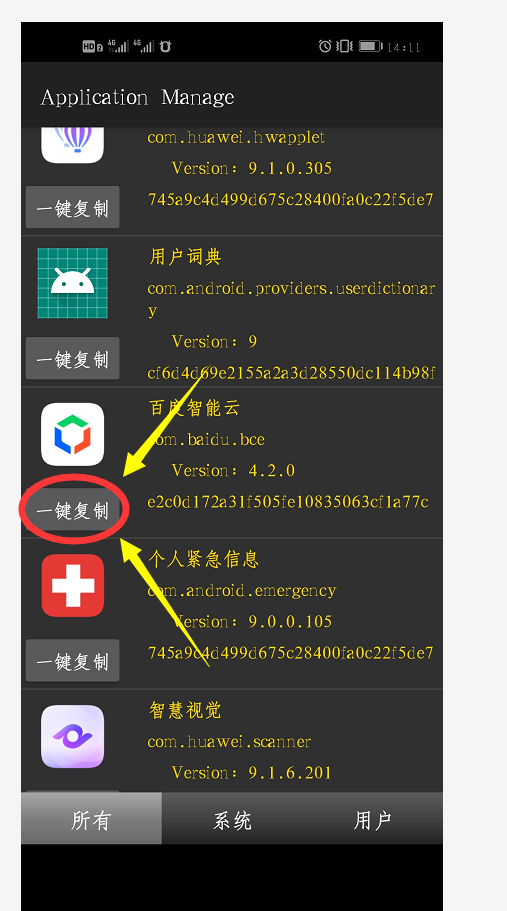Switch to the 用户 tab
Viewport: 507px width, 911px height.
[x=373, y=819]
